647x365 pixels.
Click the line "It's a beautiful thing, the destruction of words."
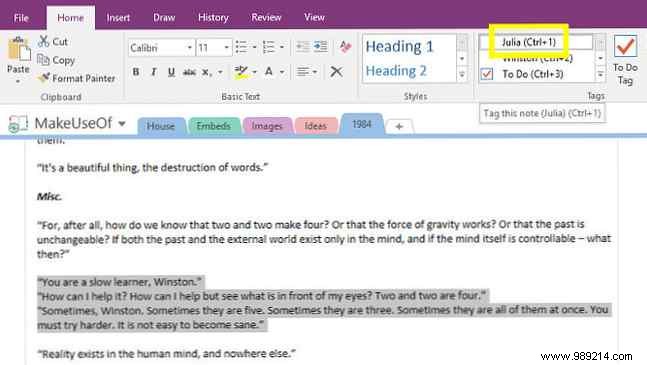pos(152,167)
